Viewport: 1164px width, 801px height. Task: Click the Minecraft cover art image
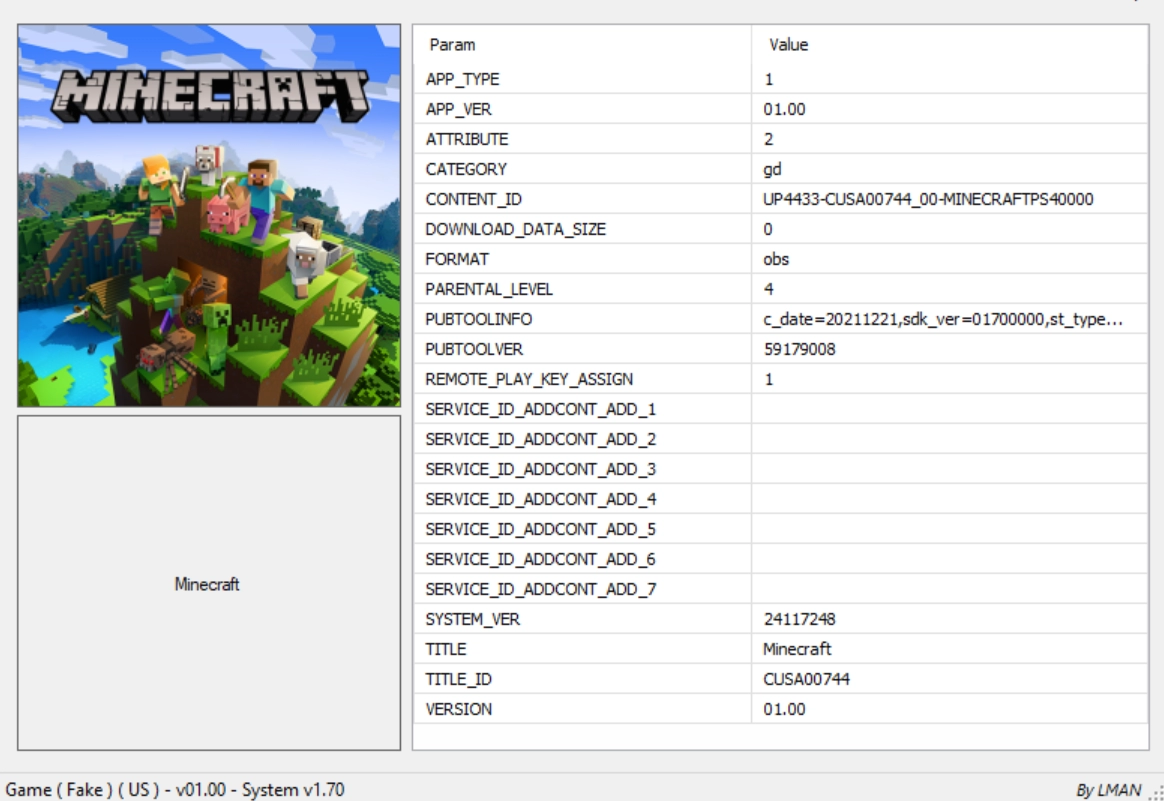point(208,215)
